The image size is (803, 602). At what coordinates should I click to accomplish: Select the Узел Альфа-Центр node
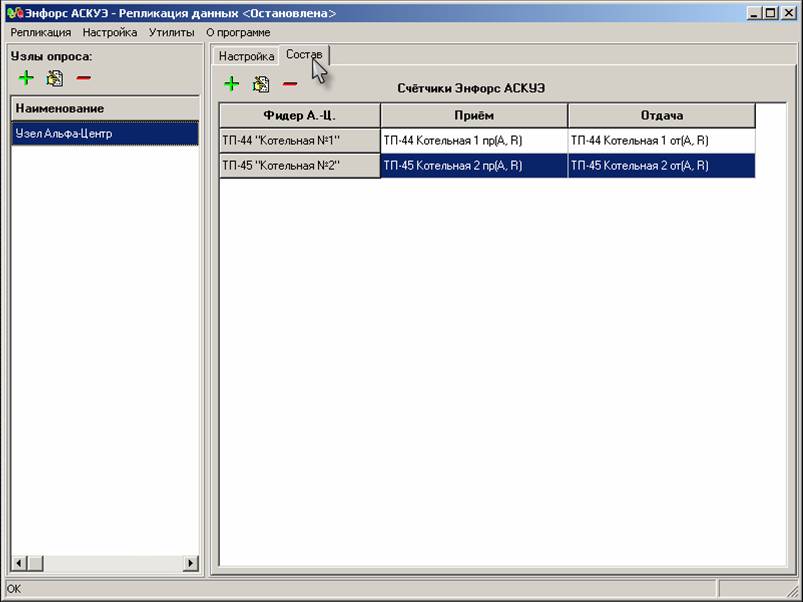click(x=105, y=134)
